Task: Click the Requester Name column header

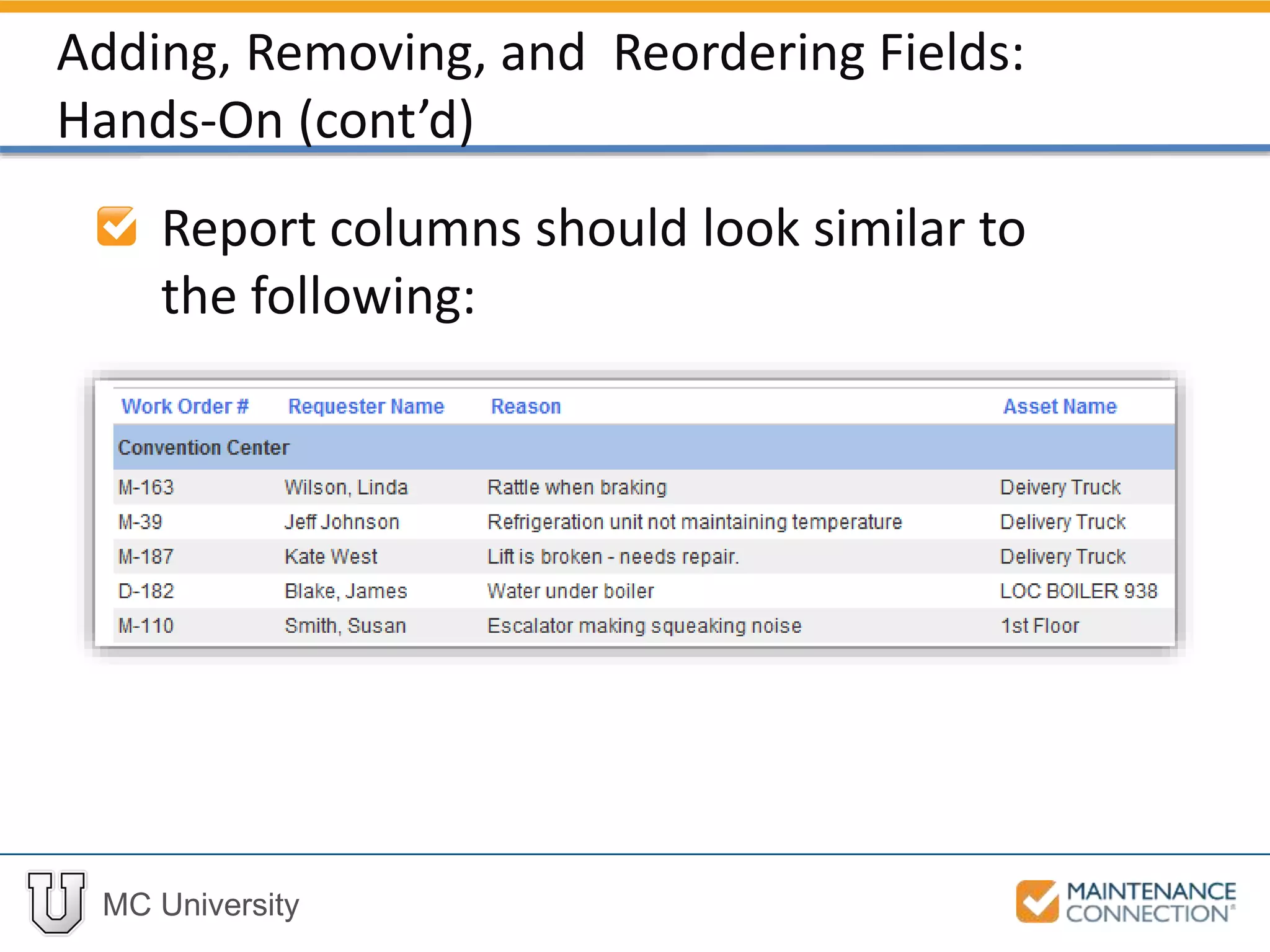Action: pos(366,407)
